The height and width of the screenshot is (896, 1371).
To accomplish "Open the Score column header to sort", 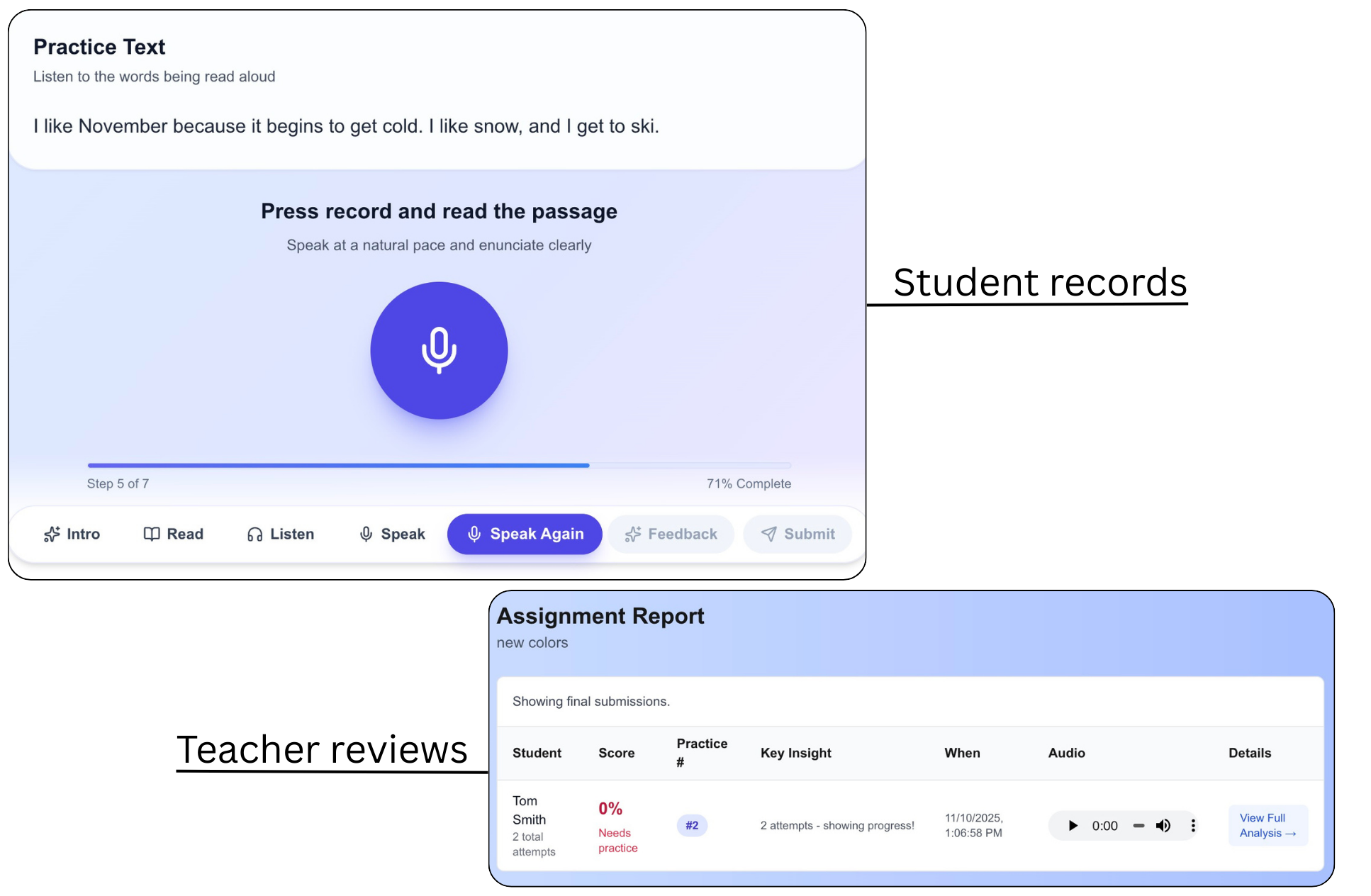I will point(616,753).
